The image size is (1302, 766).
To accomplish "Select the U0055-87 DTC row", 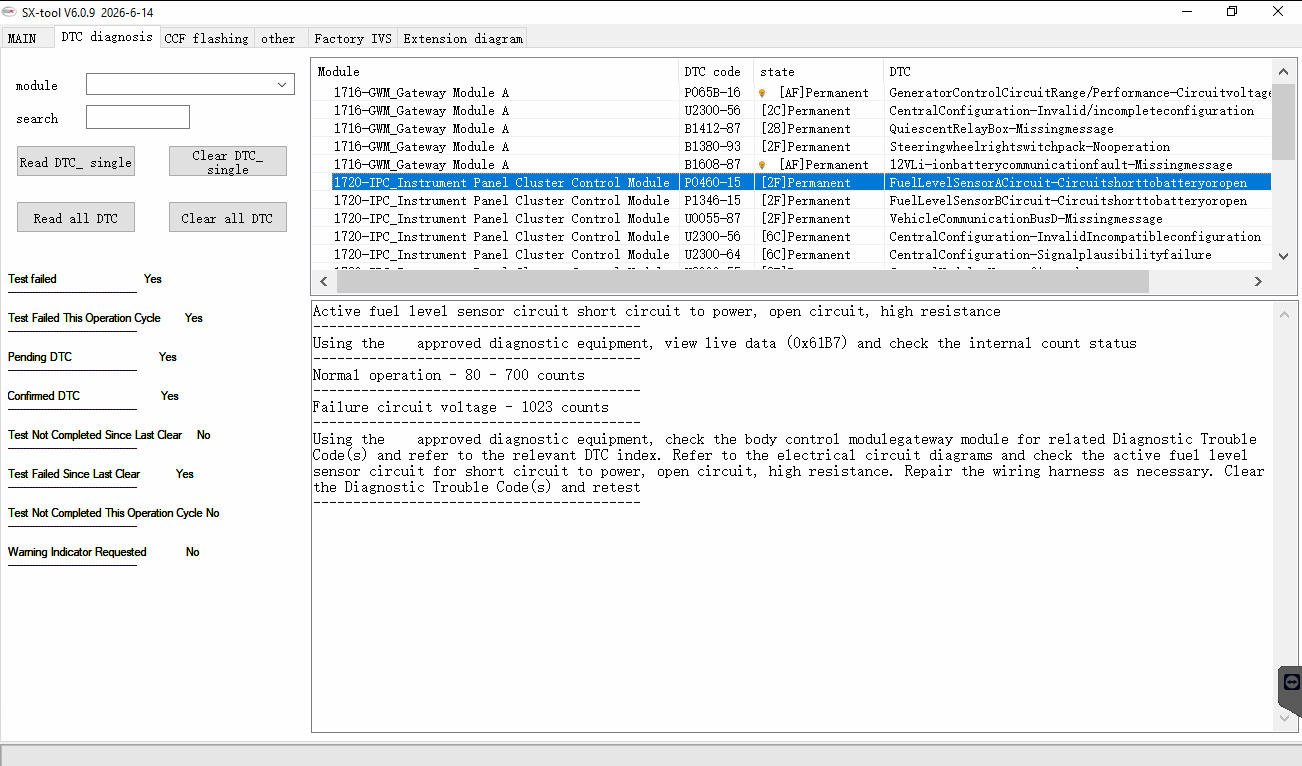I will click(791, 219).
